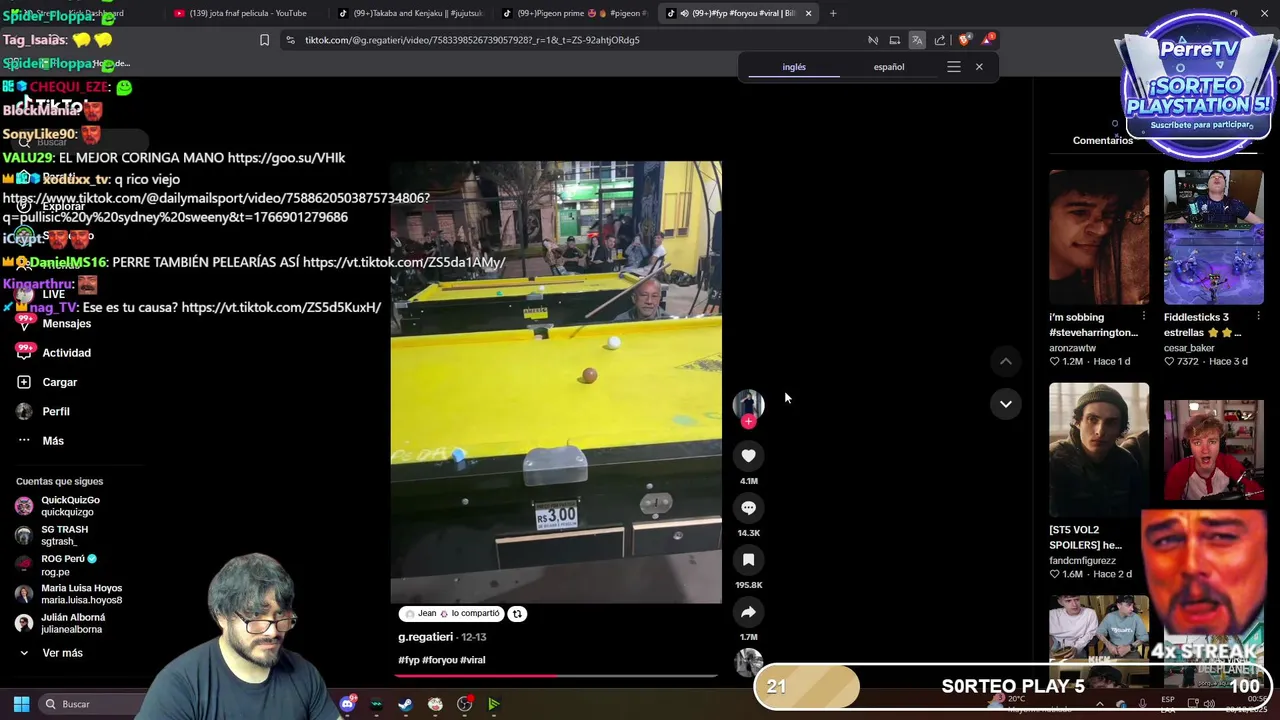Open ROG Perú followed account

pos(69,565)
